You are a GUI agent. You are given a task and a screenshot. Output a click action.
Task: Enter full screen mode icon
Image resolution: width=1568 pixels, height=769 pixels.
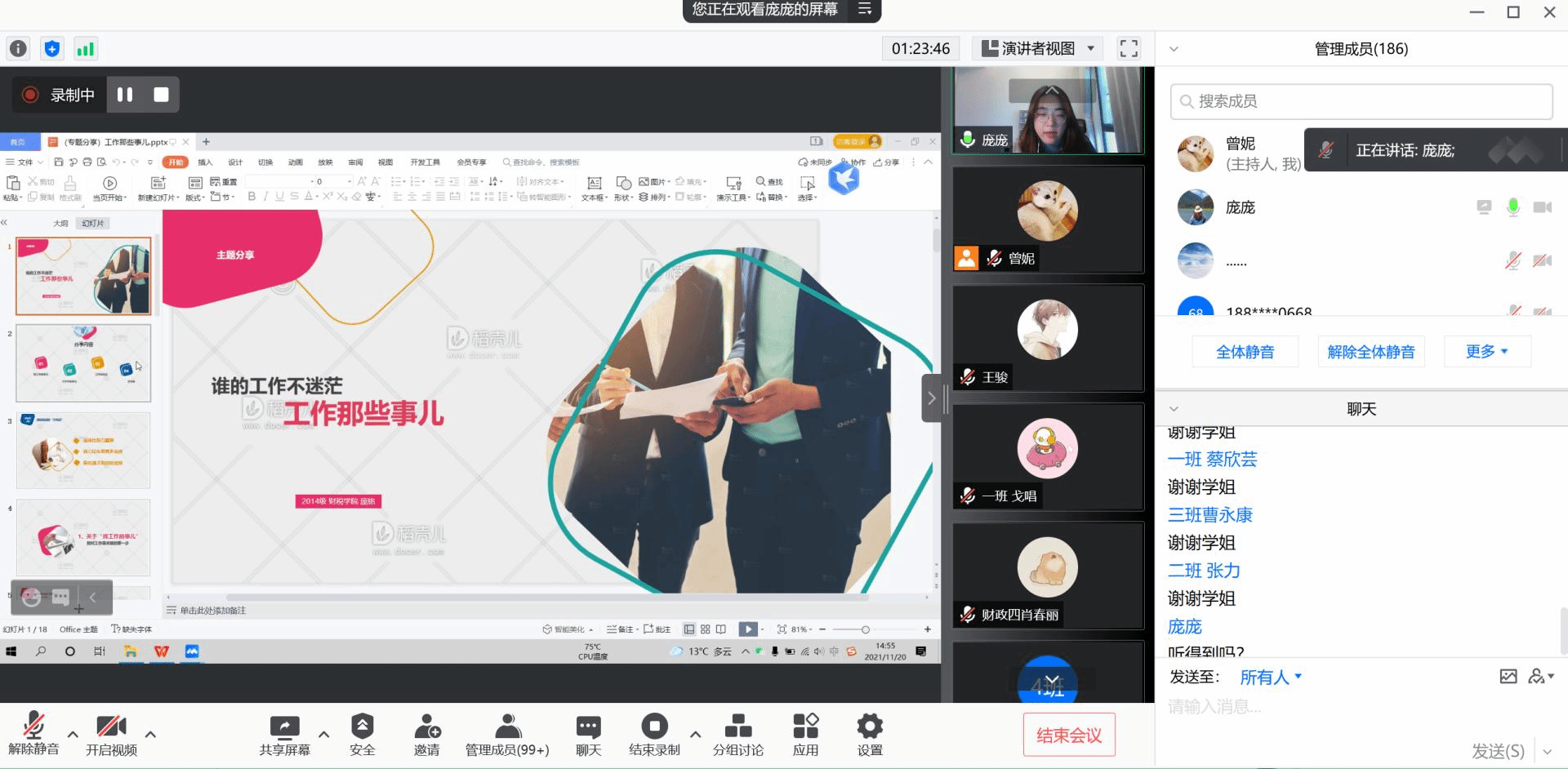[x=1129, y=49]
